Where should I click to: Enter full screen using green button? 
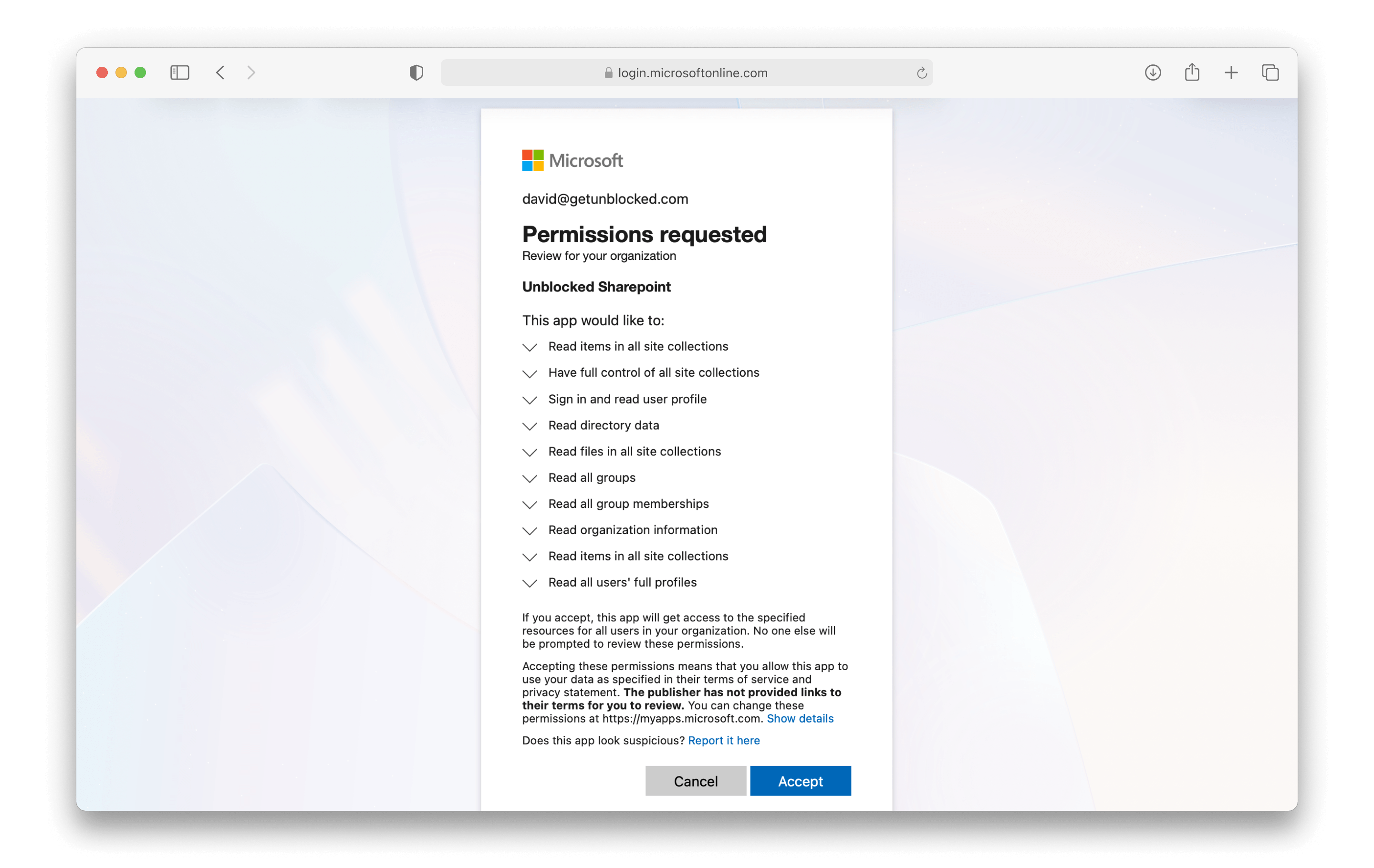140,72
